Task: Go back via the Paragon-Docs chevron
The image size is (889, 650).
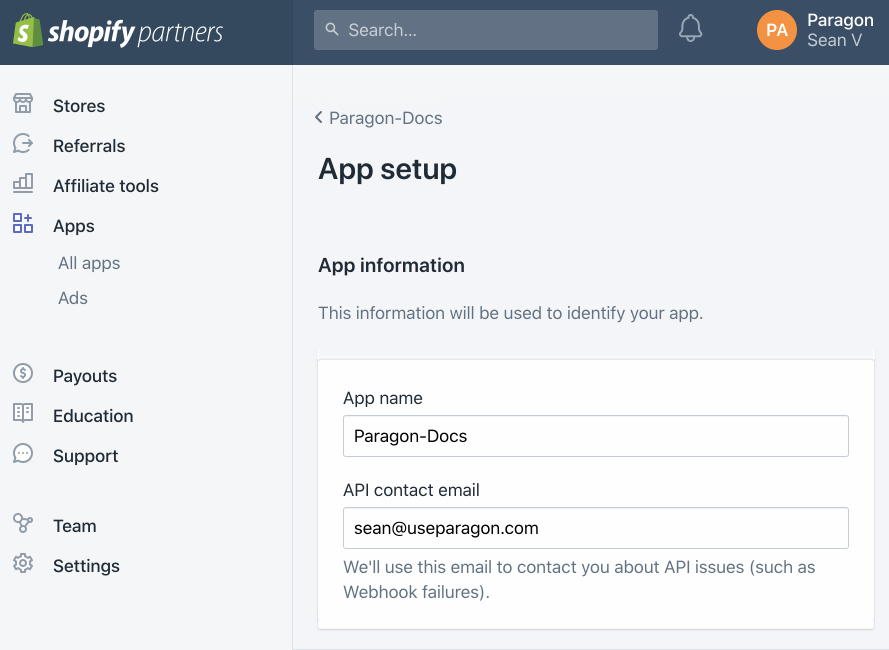Action: click(319, 117)
